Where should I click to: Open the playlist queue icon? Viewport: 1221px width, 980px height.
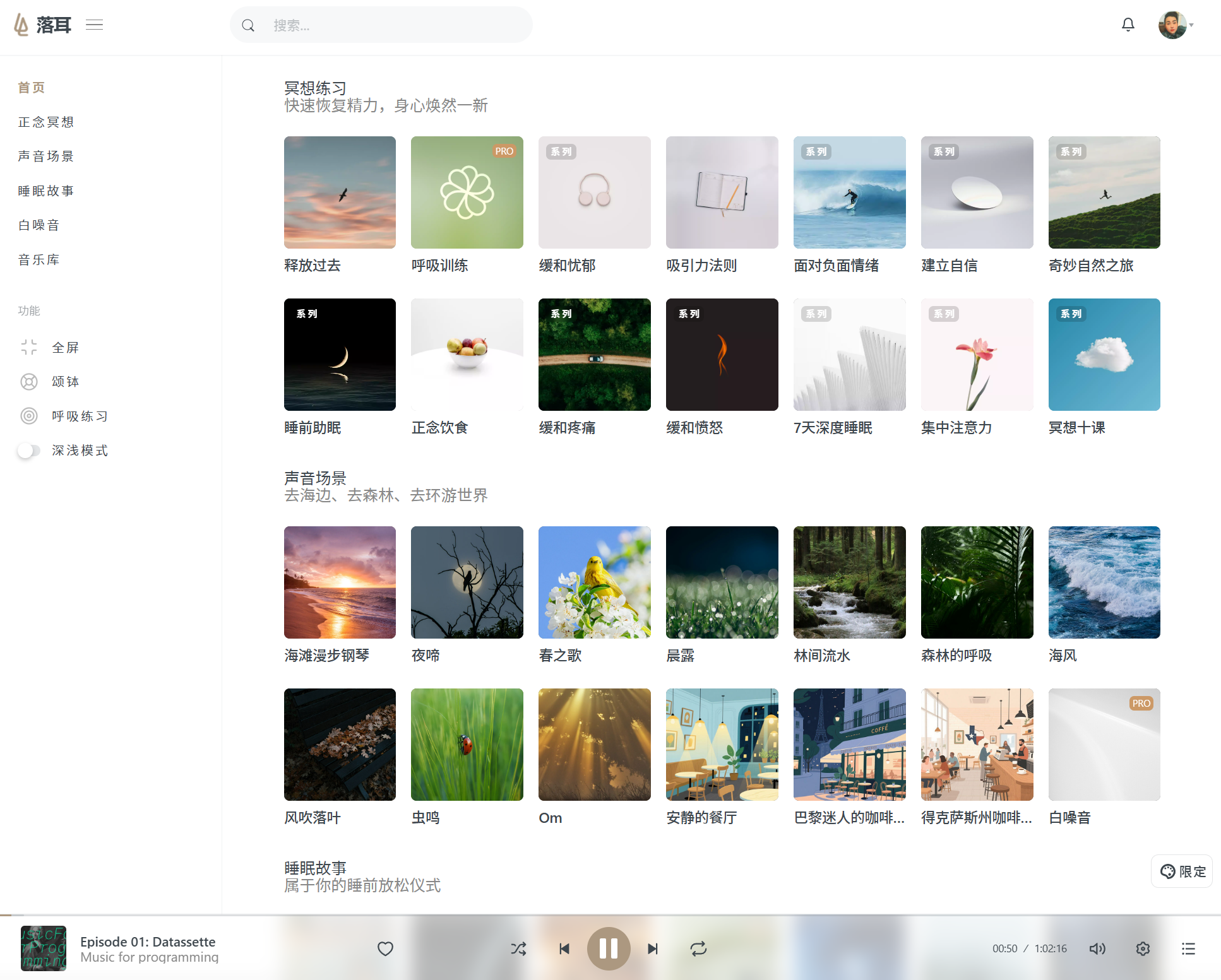1188,948
